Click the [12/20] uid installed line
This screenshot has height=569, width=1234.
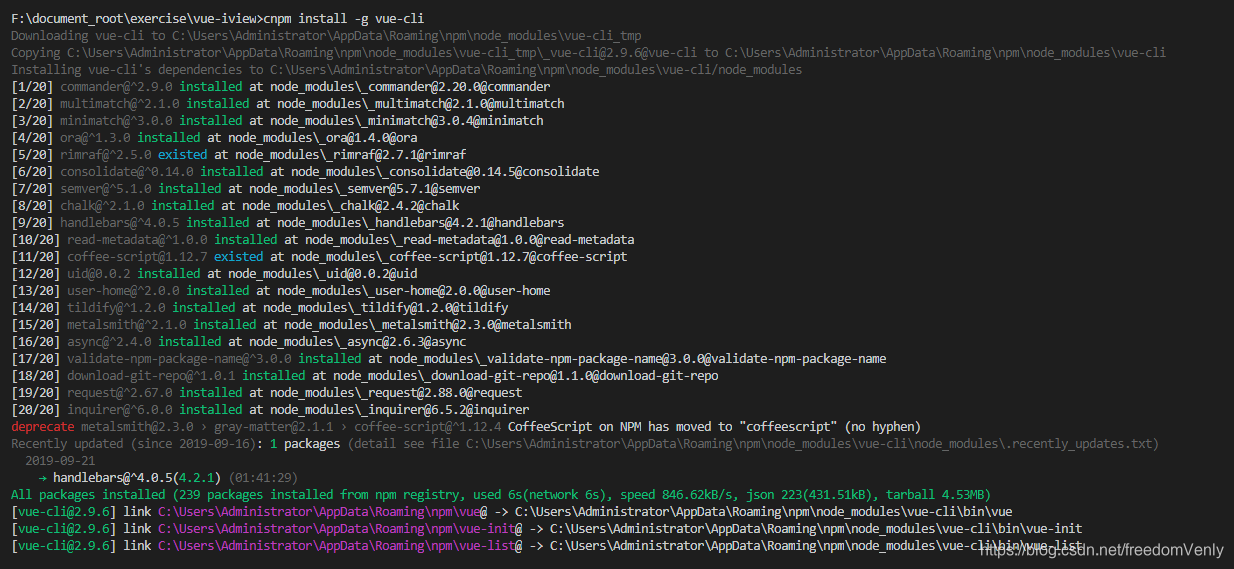point(214,273)
